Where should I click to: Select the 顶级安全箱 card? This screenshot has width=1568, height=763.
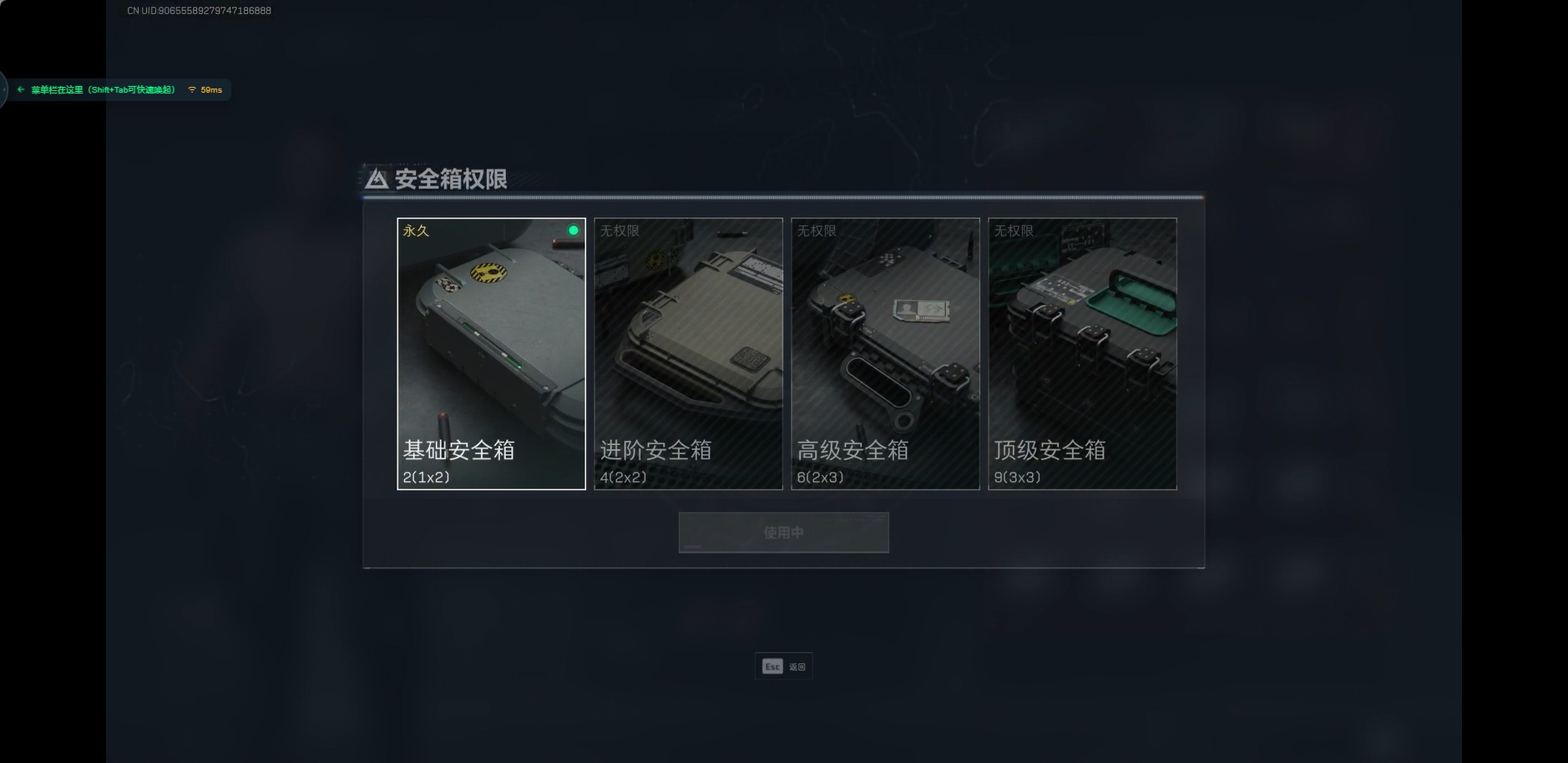point(1083,354)
